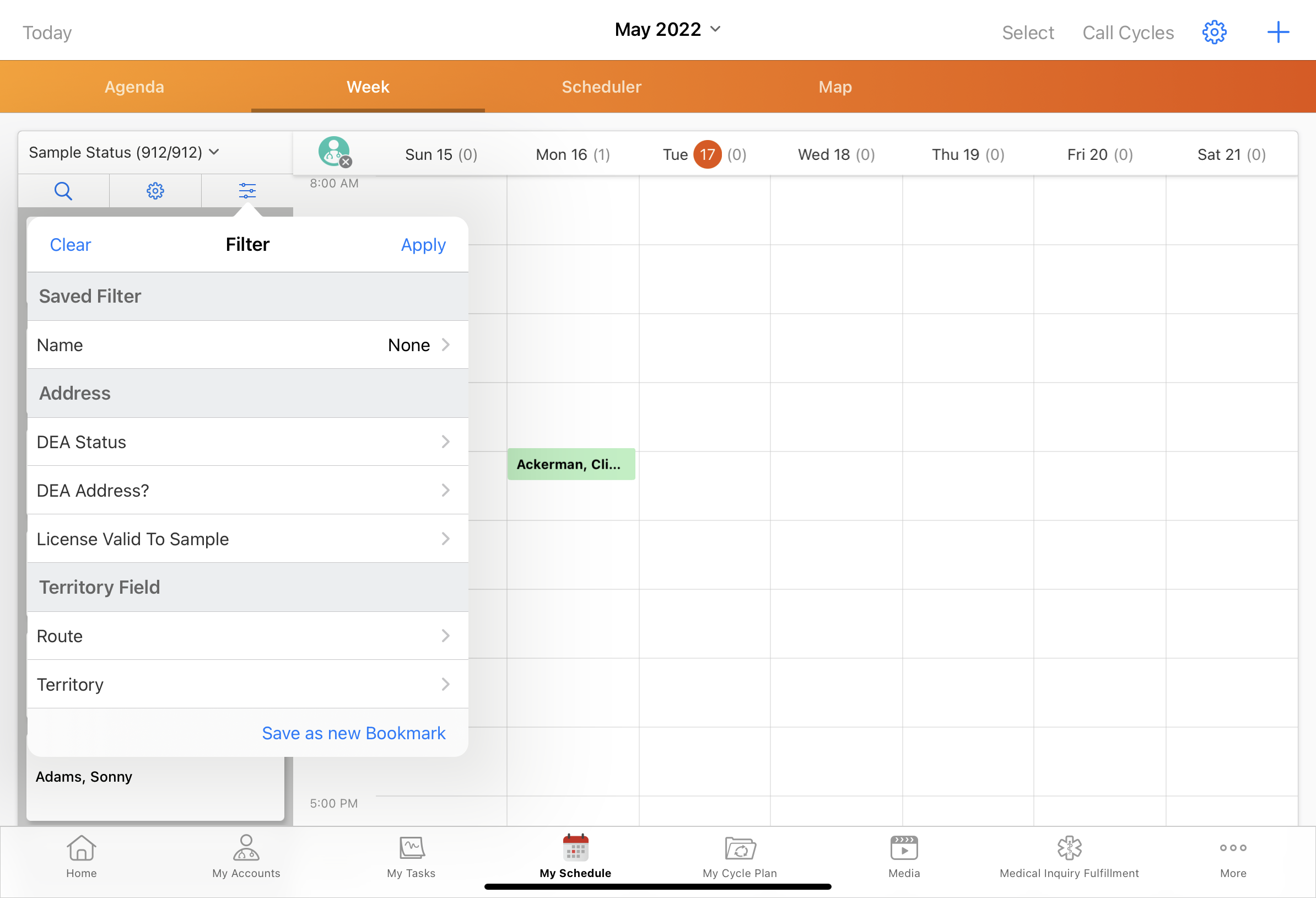Image resolution: width=1316 pixels, height=898 pixels.
Task: Go to Home in bottom bar
Action: (81, 856)
